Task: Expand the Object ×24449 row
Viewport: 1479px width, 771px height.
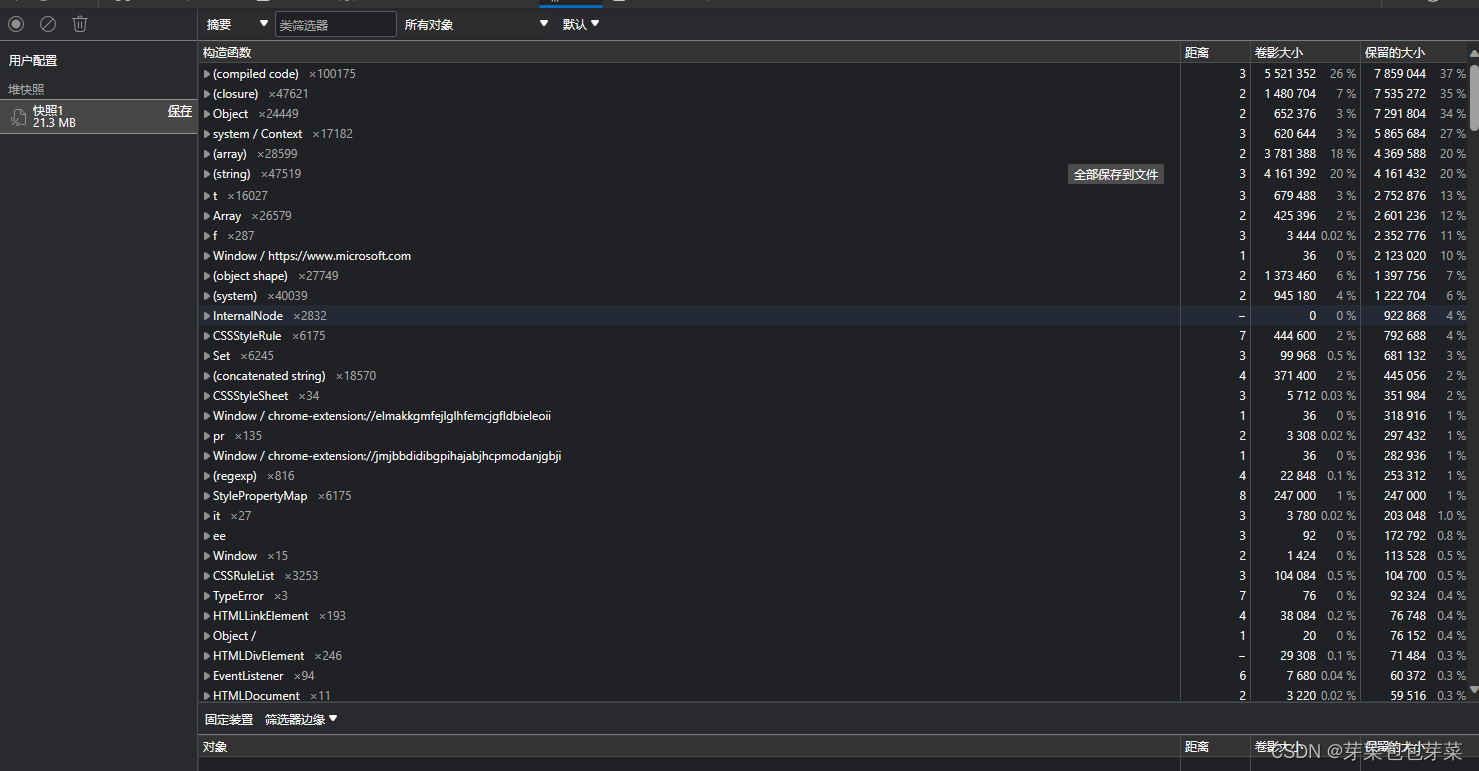Action: (207, 114)
